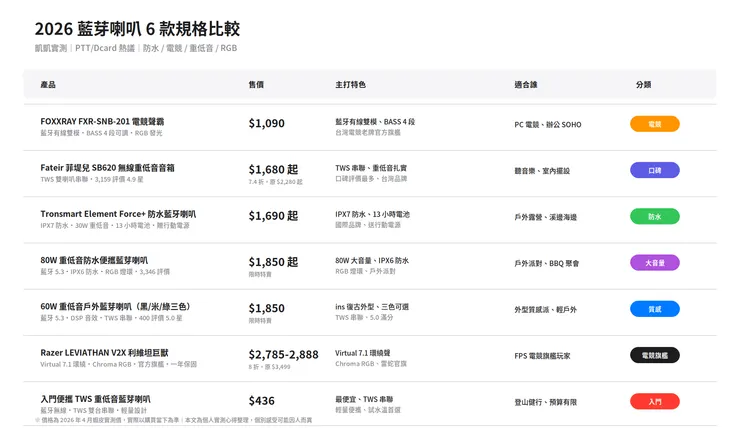Click the 80W row's $1,850 起 price
The width and height of the screenshot is (740, 428).
pyautogui.click(x=273, y=262)
